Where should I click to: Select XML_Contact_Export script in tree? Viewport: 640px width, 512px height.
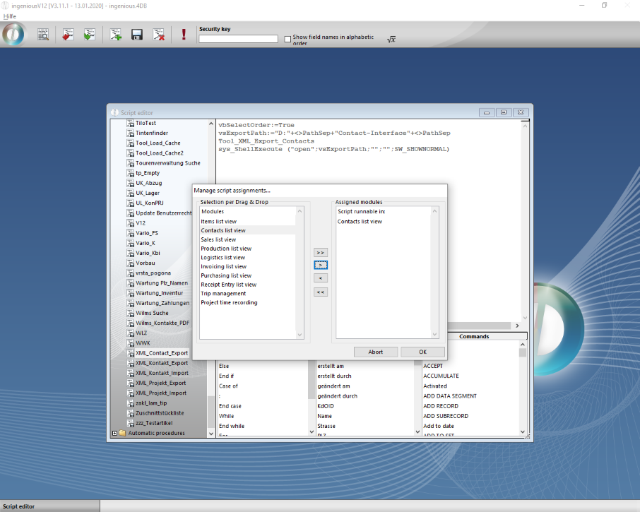click(x=162, y=353)
